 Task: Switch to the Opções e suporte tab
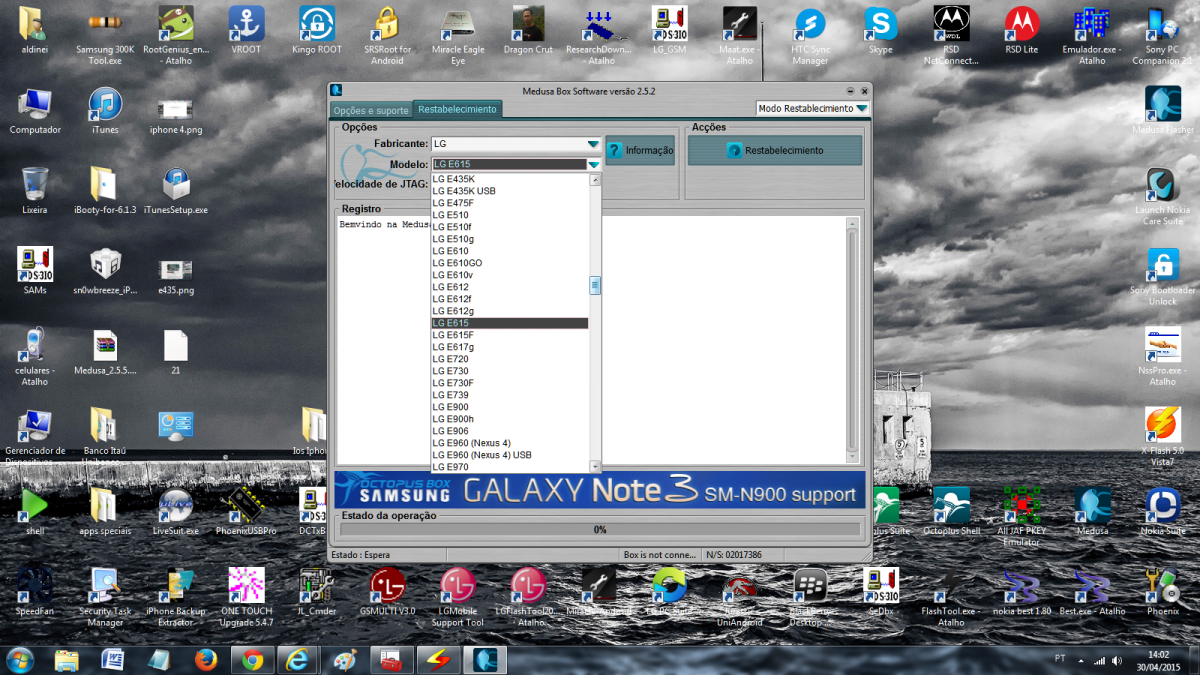coord(370,110)
